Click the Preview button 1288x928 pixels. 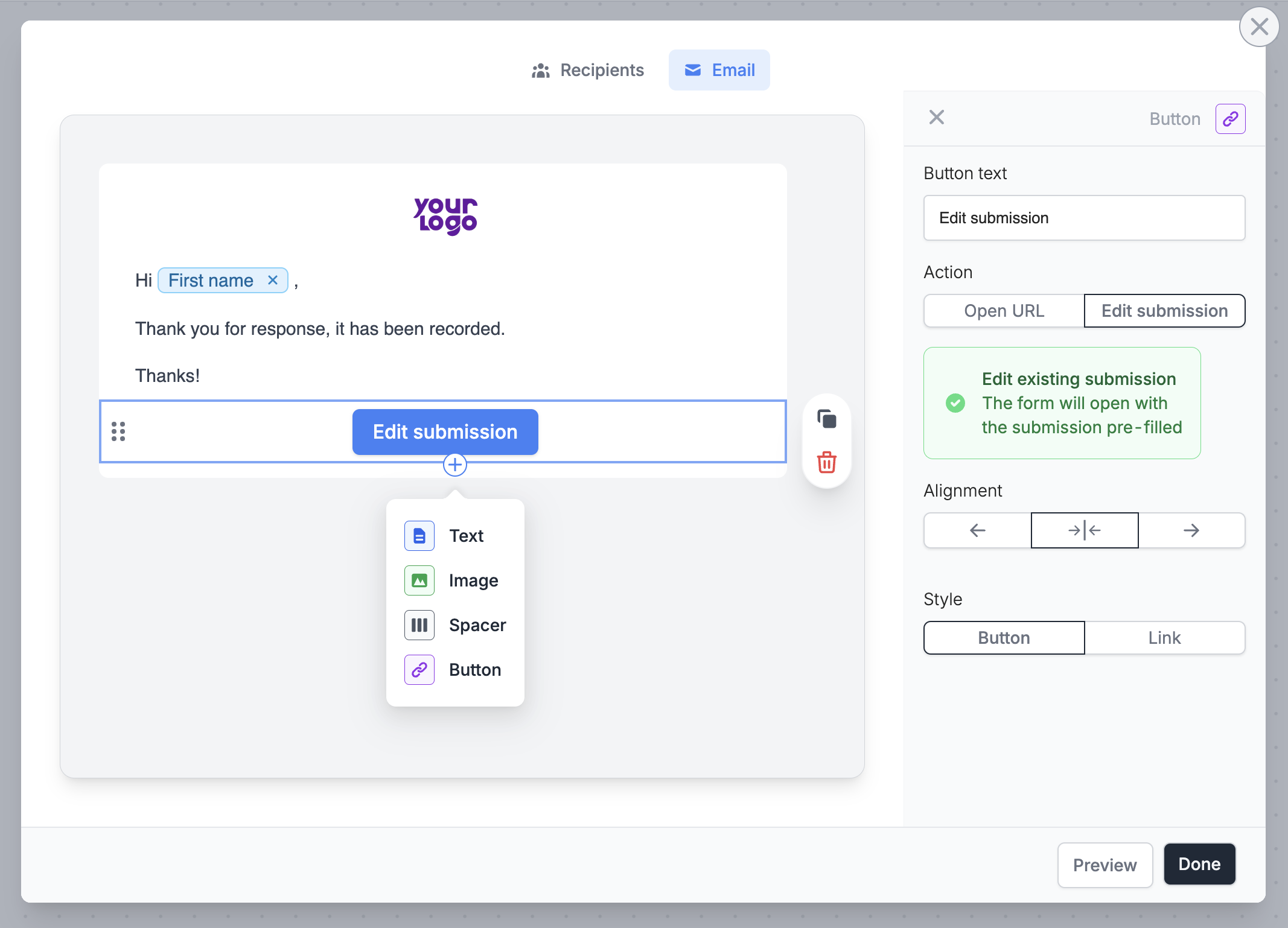coord(1105,865)
